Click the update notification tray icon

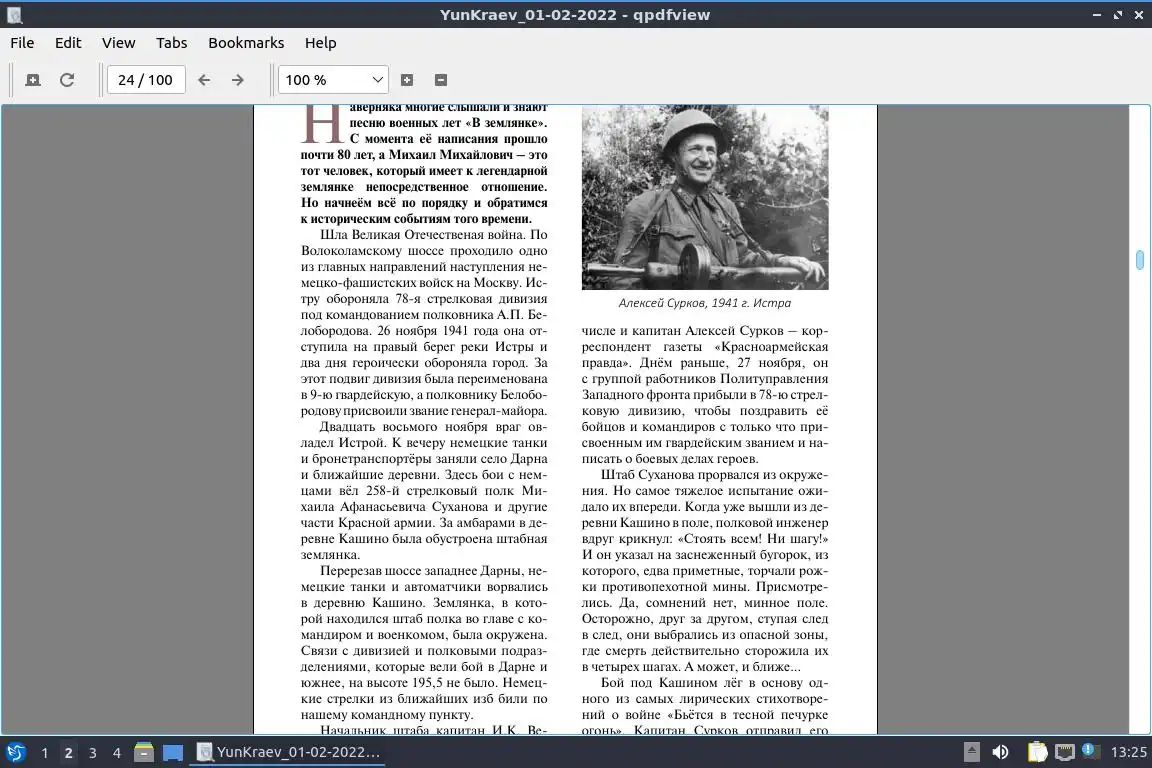[x=1090, y=751]
